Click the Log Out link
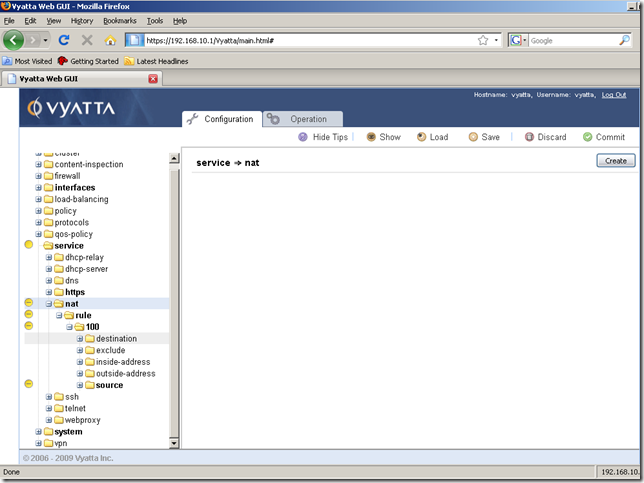This screenshot has height=483, width=644. (x=614, y=95)
